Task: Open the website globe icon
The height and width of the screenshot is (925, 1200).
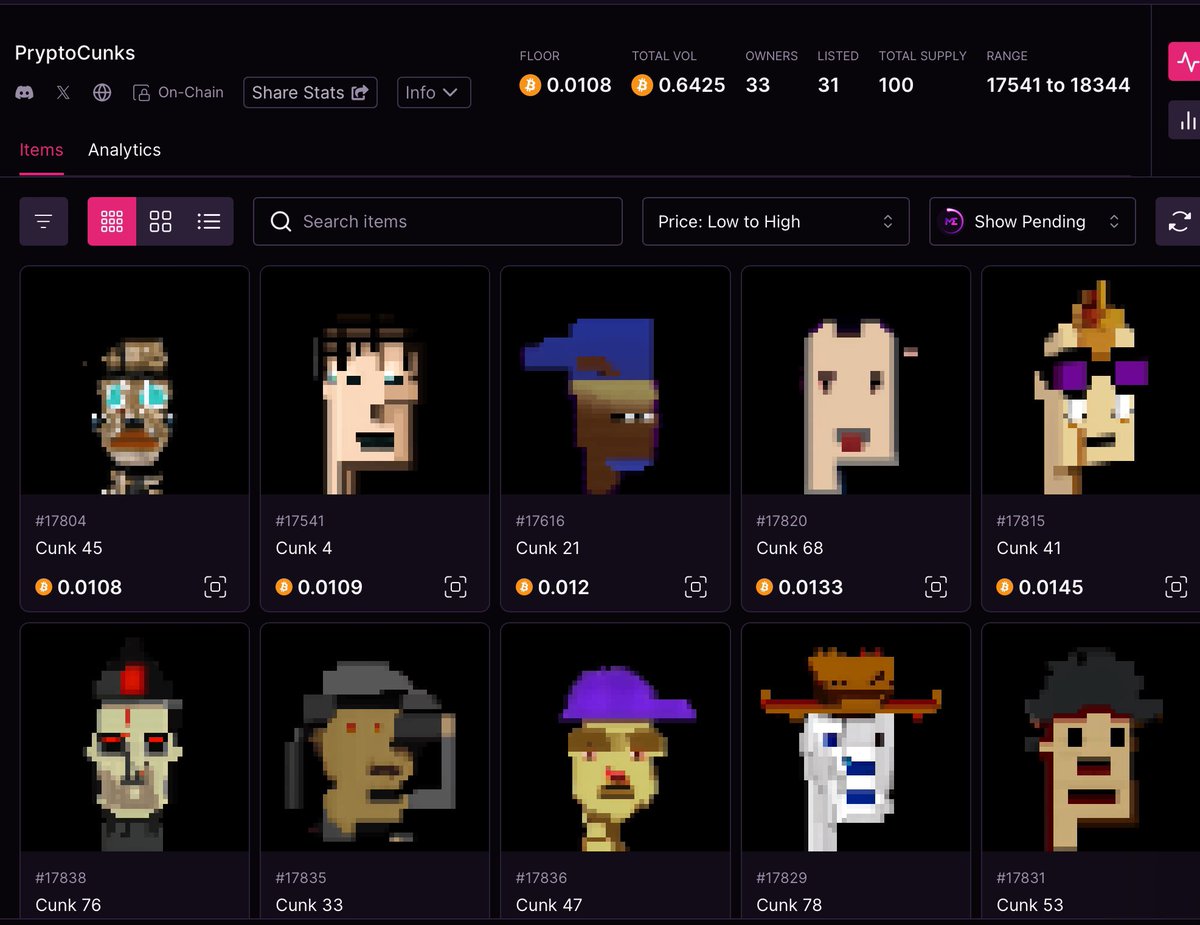Action: (102, 93)
